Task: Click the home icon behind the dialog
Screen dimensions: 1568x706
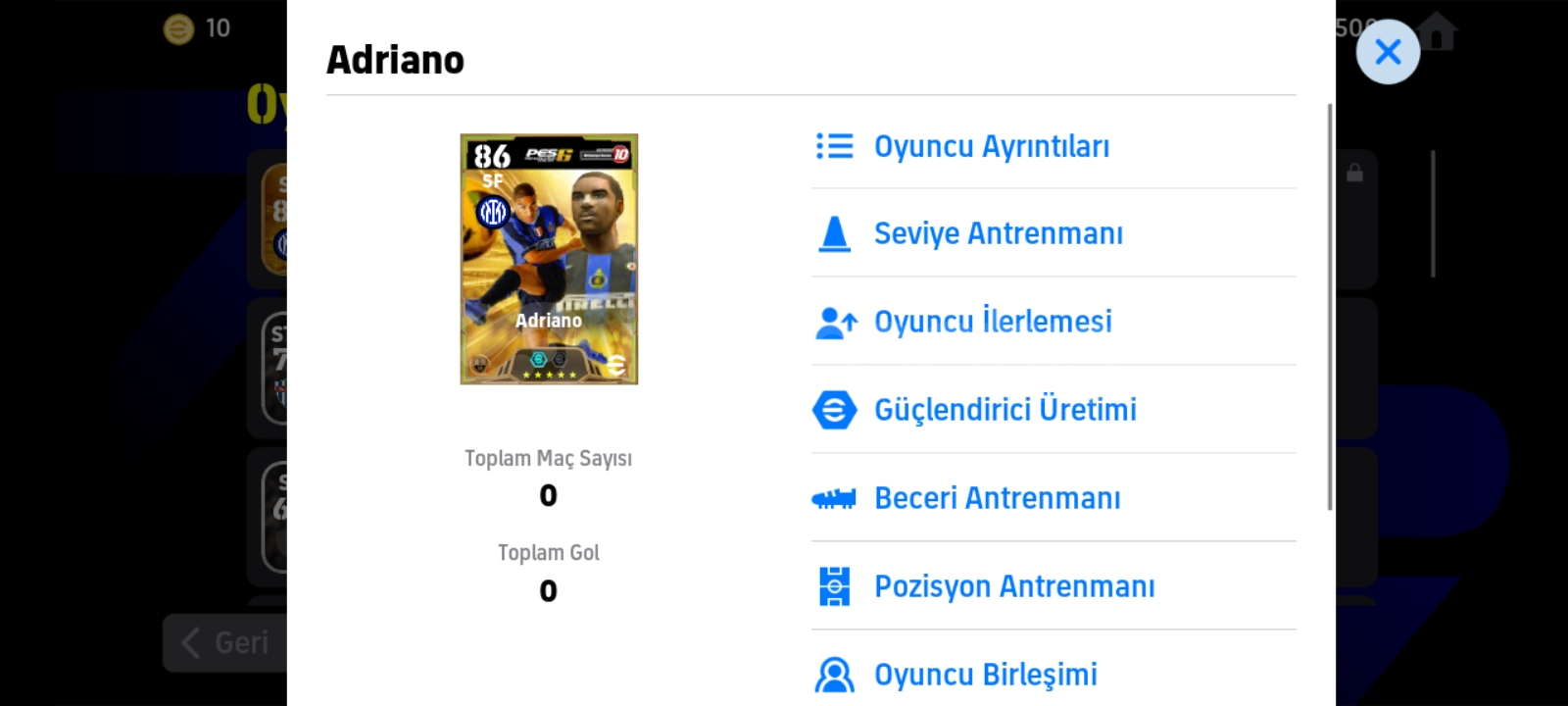Action: [1437, 31]
